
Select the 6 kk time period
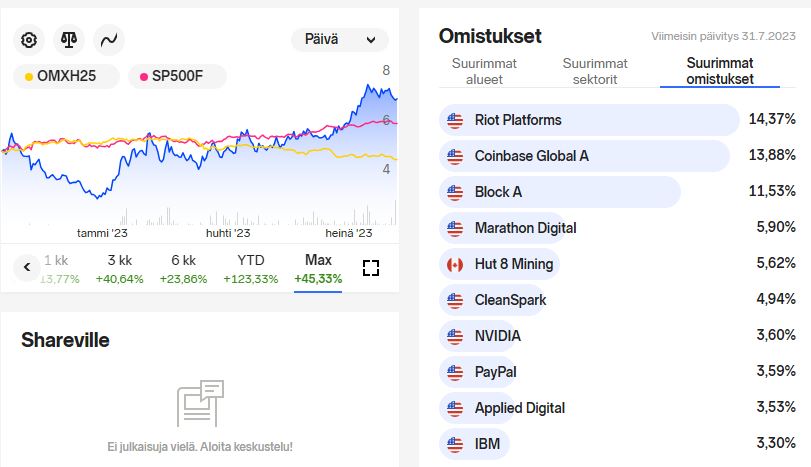pos(184,269)
